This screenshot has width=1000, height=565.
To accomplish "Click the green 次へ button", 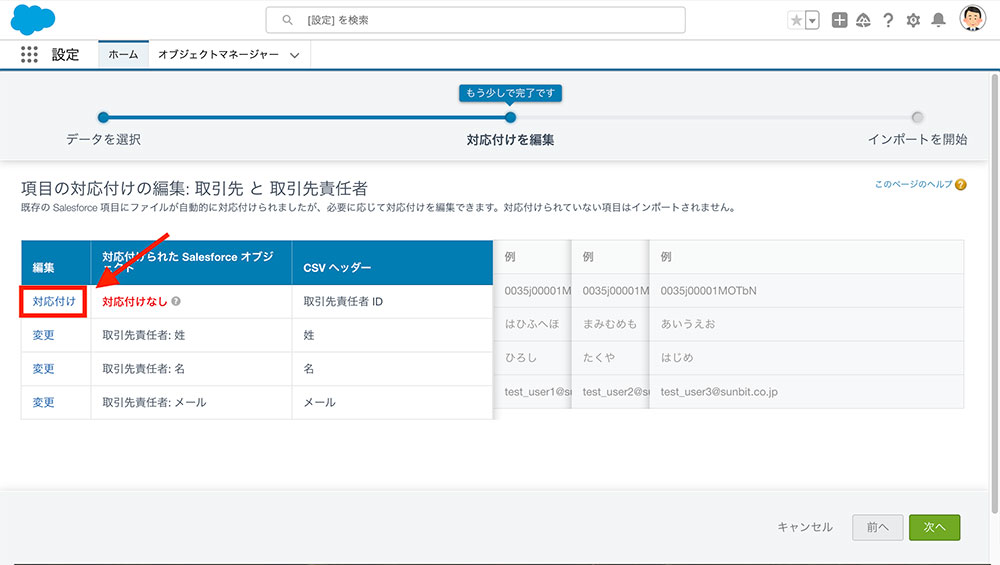I will point(934,527).
